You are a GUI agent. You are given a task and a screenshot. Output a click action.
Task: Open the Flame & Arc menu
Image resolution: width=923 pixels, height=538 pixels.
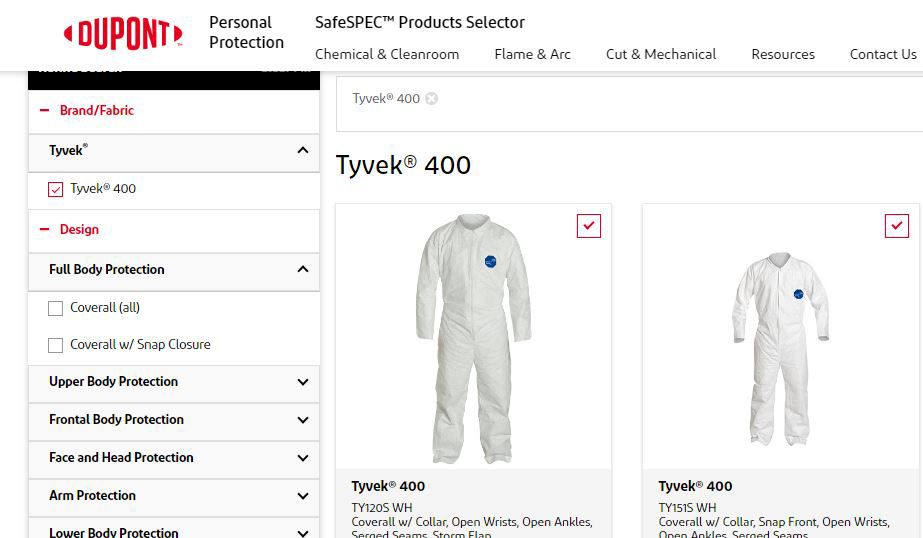point(532,54)
